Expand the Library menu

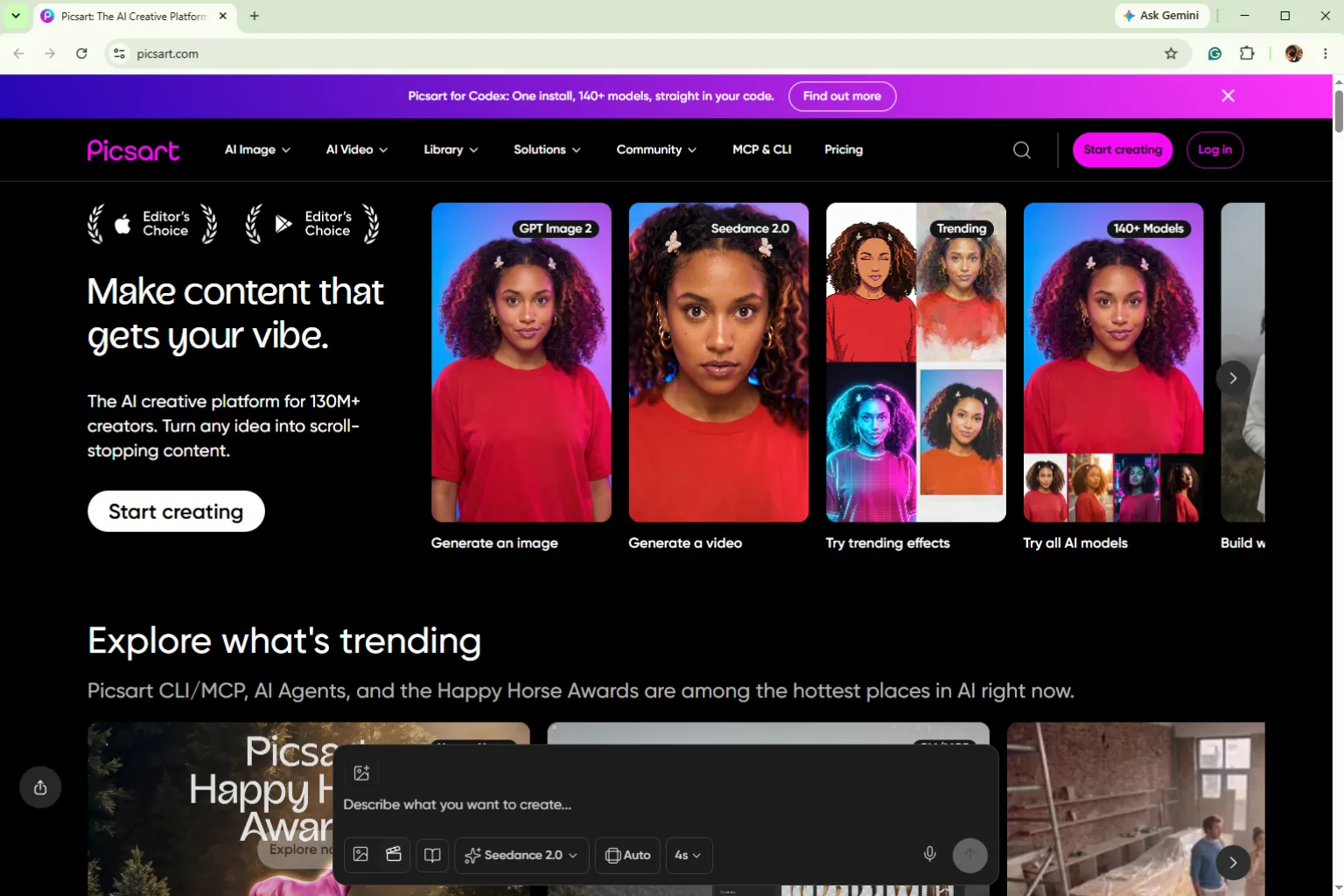(x=451, y=150)
